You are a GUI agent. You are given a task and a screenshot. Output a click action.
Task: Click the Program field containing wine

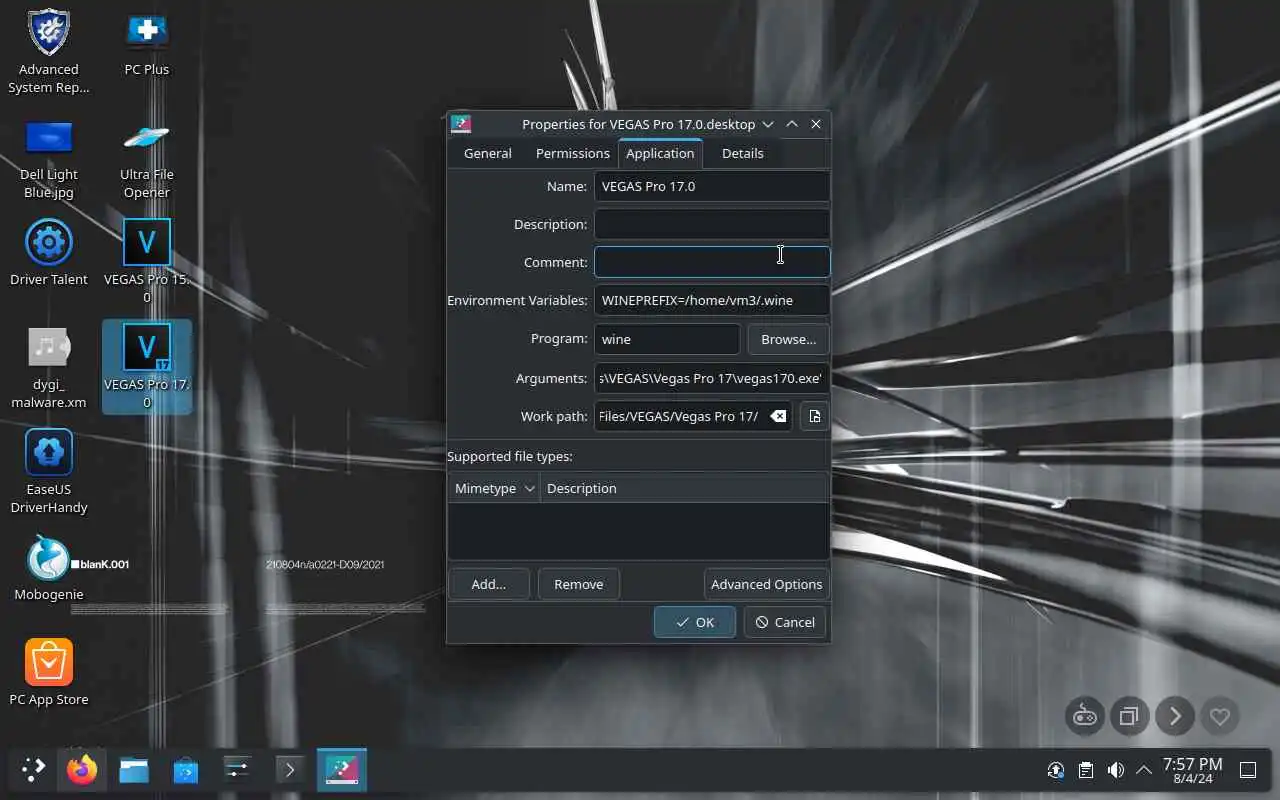(667, 339)
